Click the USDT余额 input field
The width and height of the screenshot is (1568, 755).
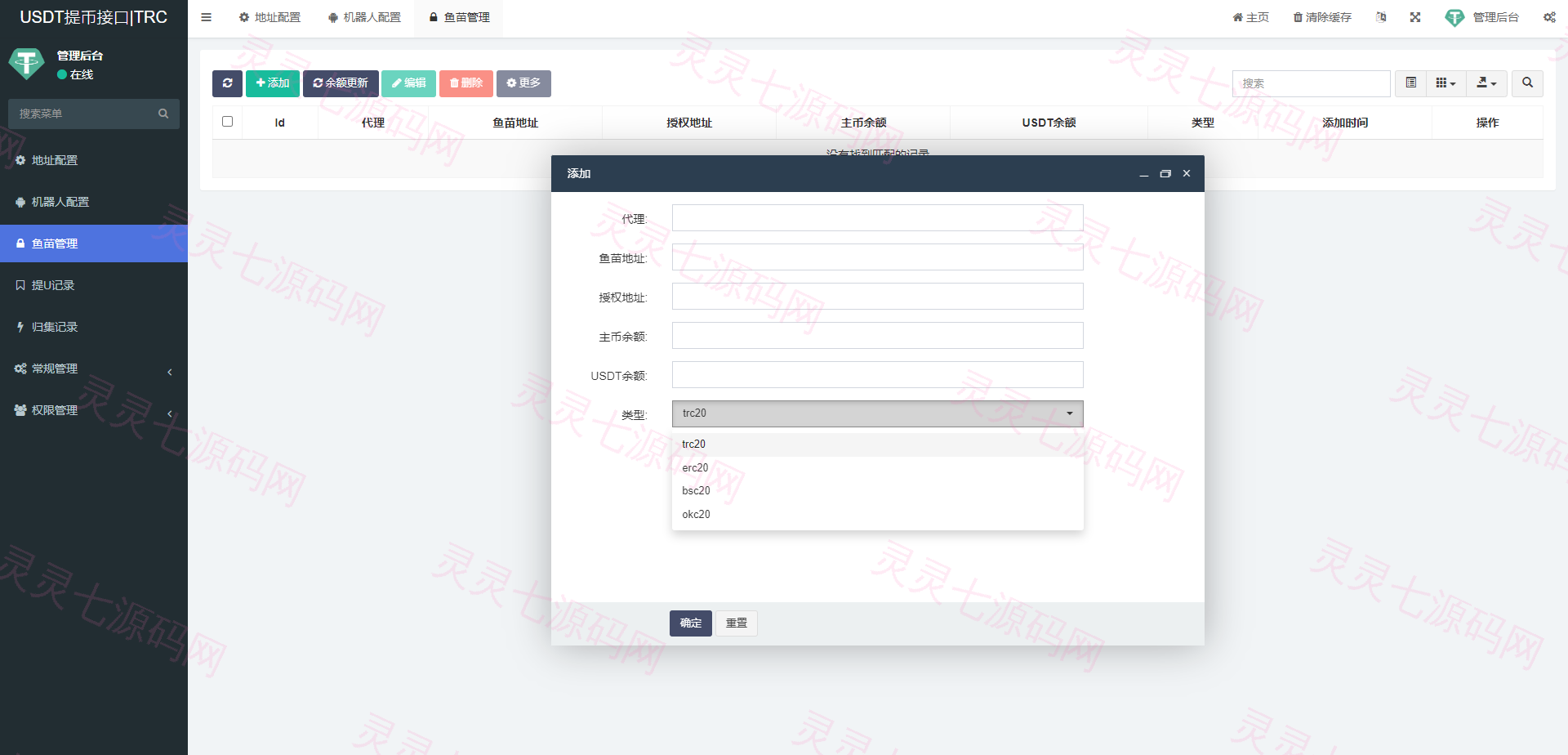878,375
